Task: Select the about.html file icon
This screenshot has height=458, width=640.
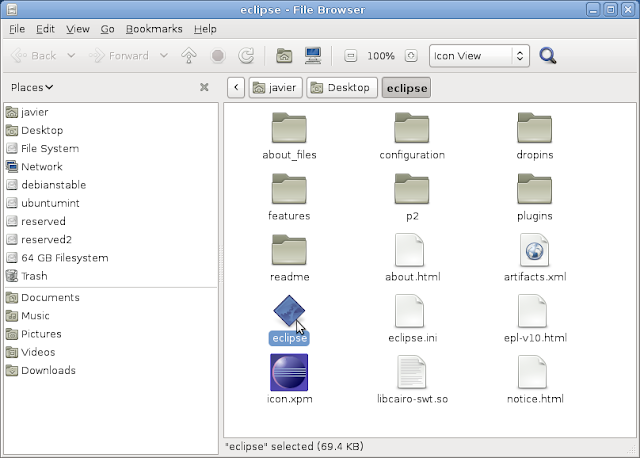Action: point(409,250)
